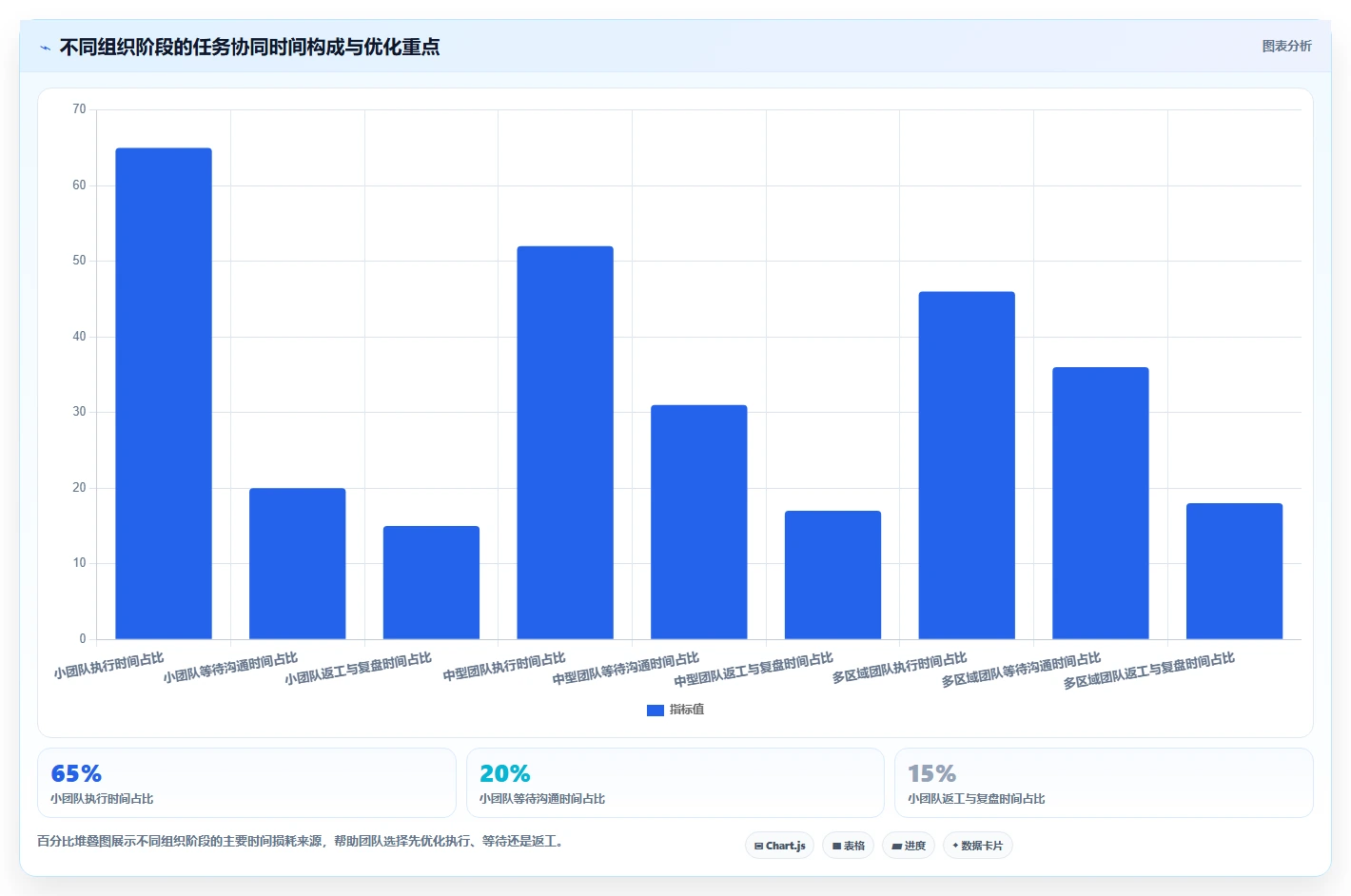Select the 表格 tag

point(848,846)
